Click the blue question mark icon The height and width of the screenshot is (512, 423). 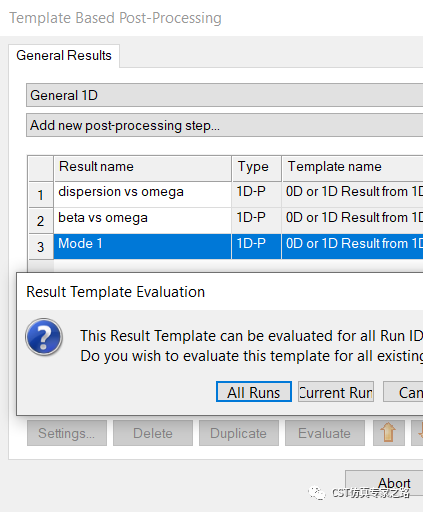click(x=44, y=337)
